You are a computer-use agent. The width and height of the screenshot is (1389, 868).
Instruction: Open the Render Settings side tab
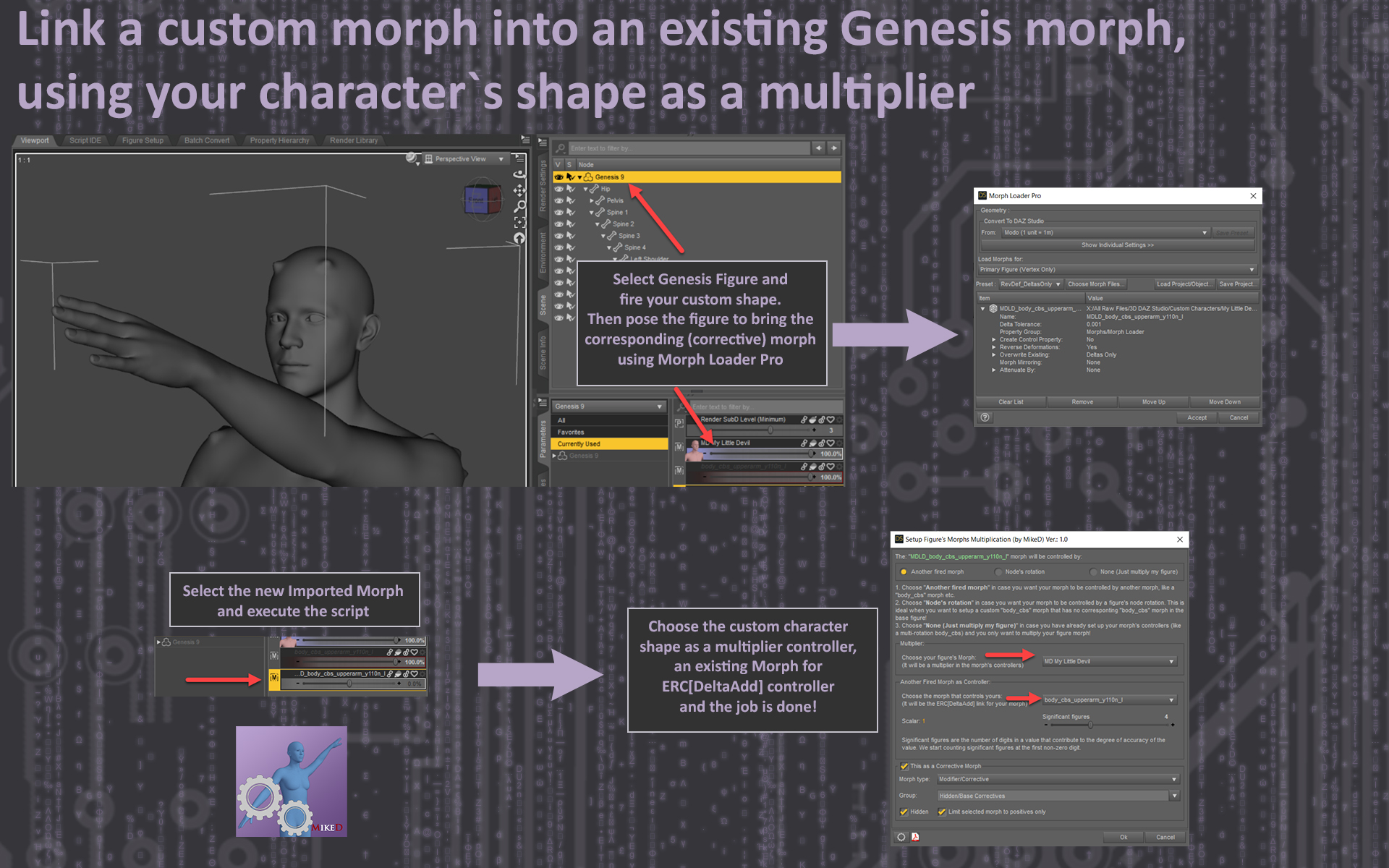point(543,184)
